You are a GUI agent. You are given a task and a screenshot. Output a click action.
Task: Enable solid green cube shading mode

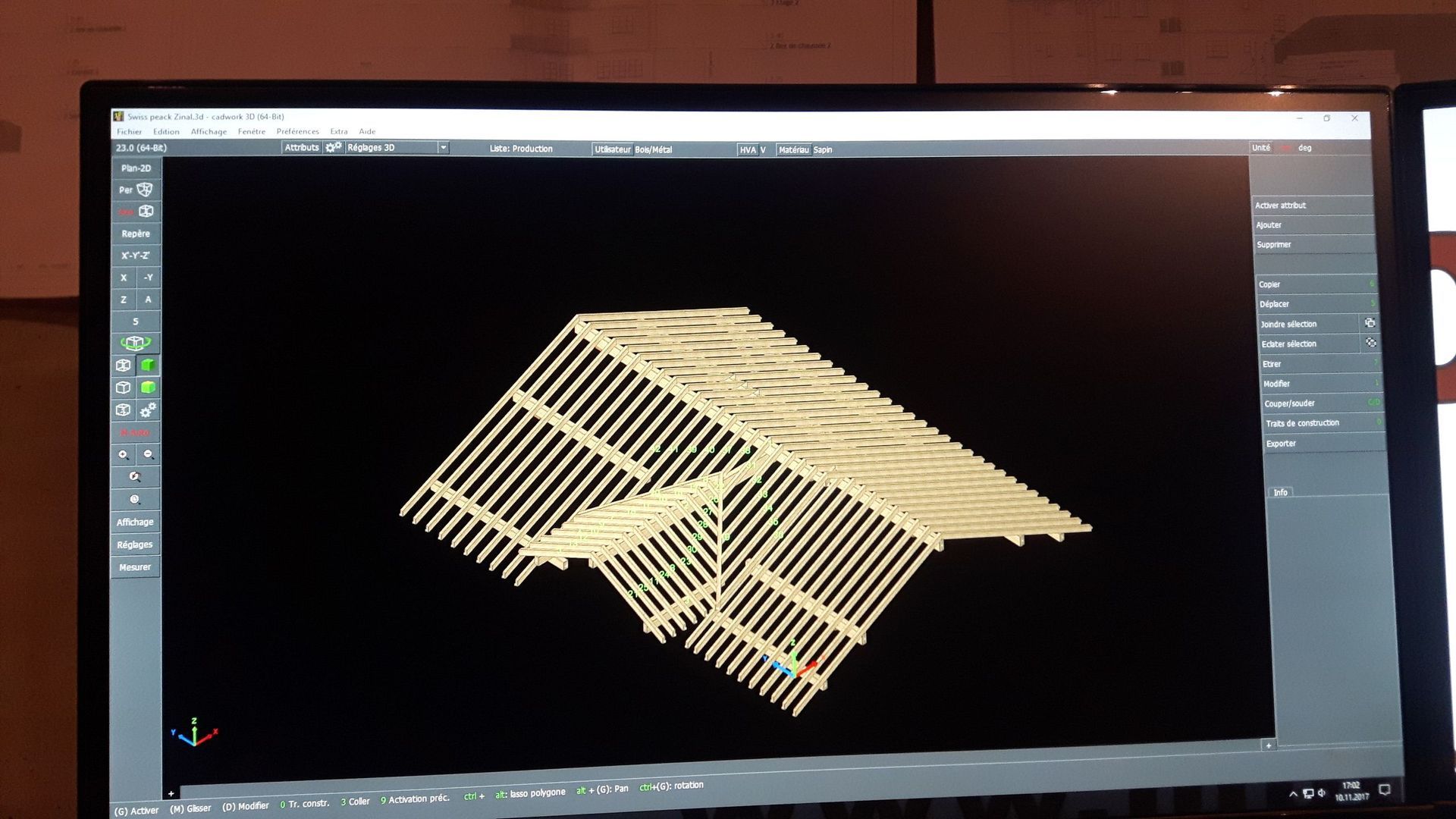coord(148,366)
